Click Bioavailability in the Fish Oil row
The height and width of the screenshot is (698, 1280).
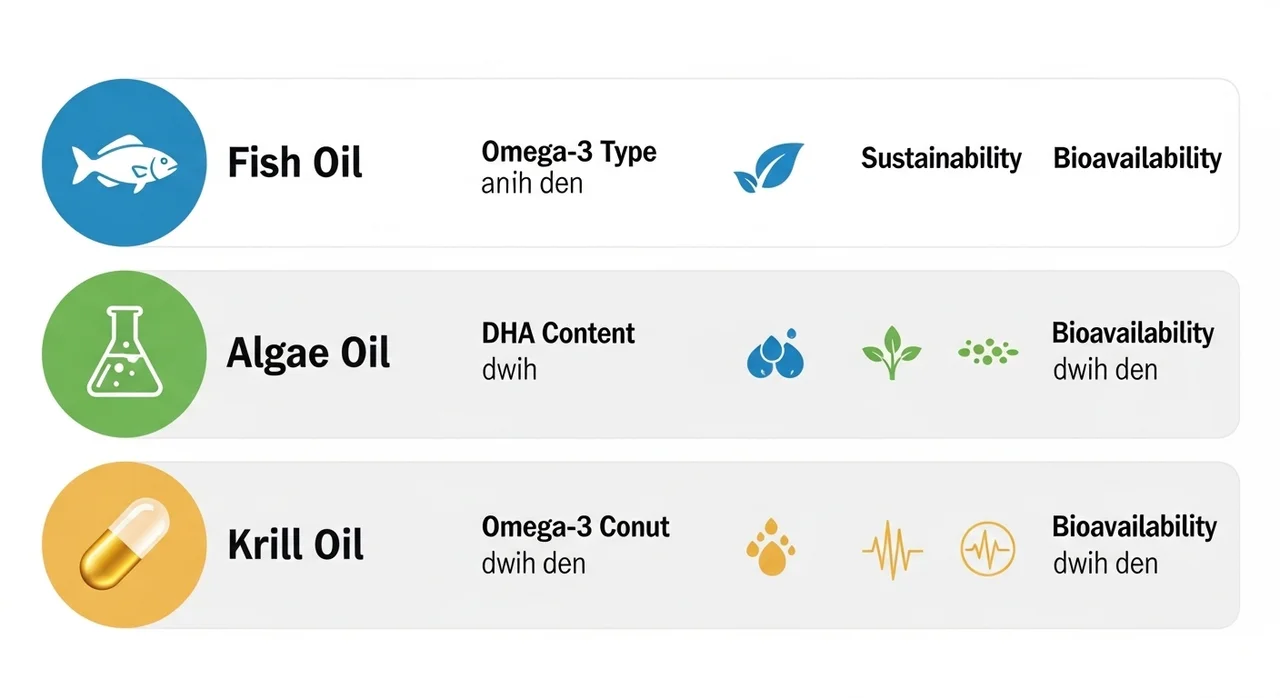point(1137,158)
